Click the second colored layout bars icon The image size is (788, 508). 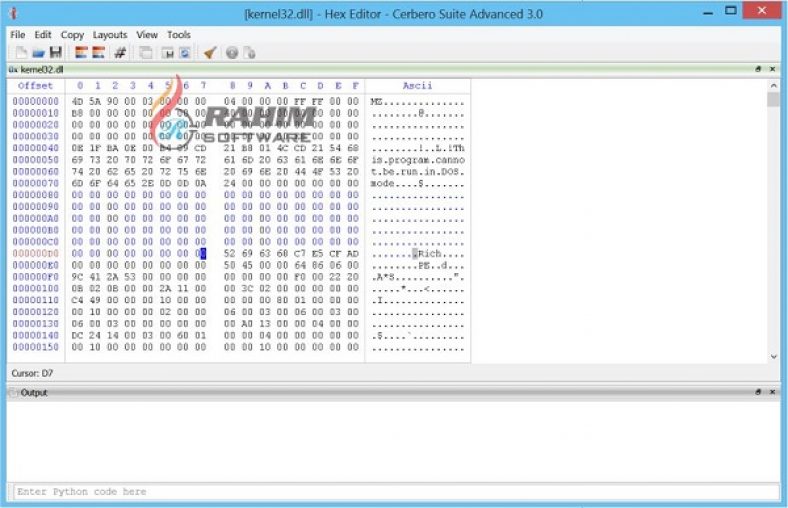(98, 52)
